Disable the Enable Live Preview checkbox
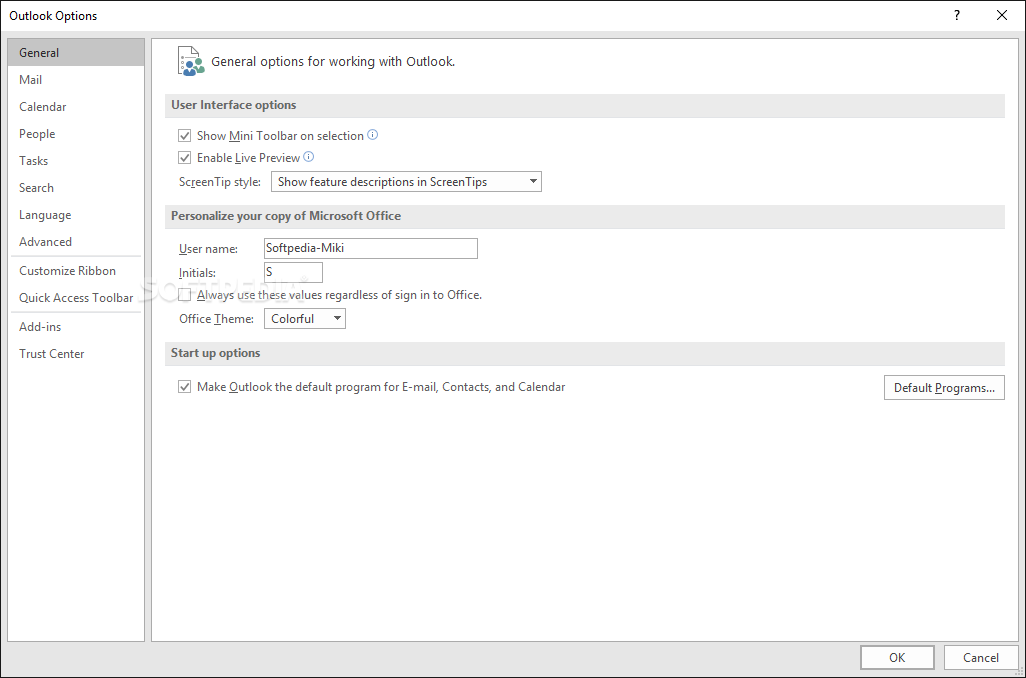 (x=185, y=158)
